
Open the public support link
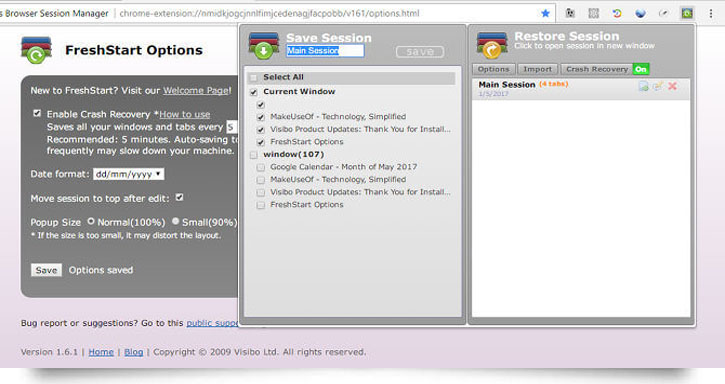[212, 323]
